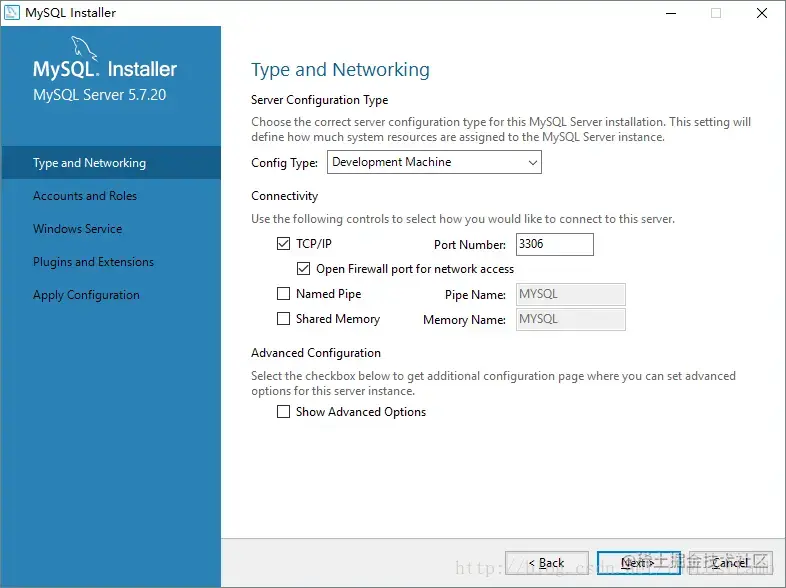Click the MySQL dolphin logo
The width and height of the screenshot is (786, 588).
pyautogui.click(x=84, y=48)
